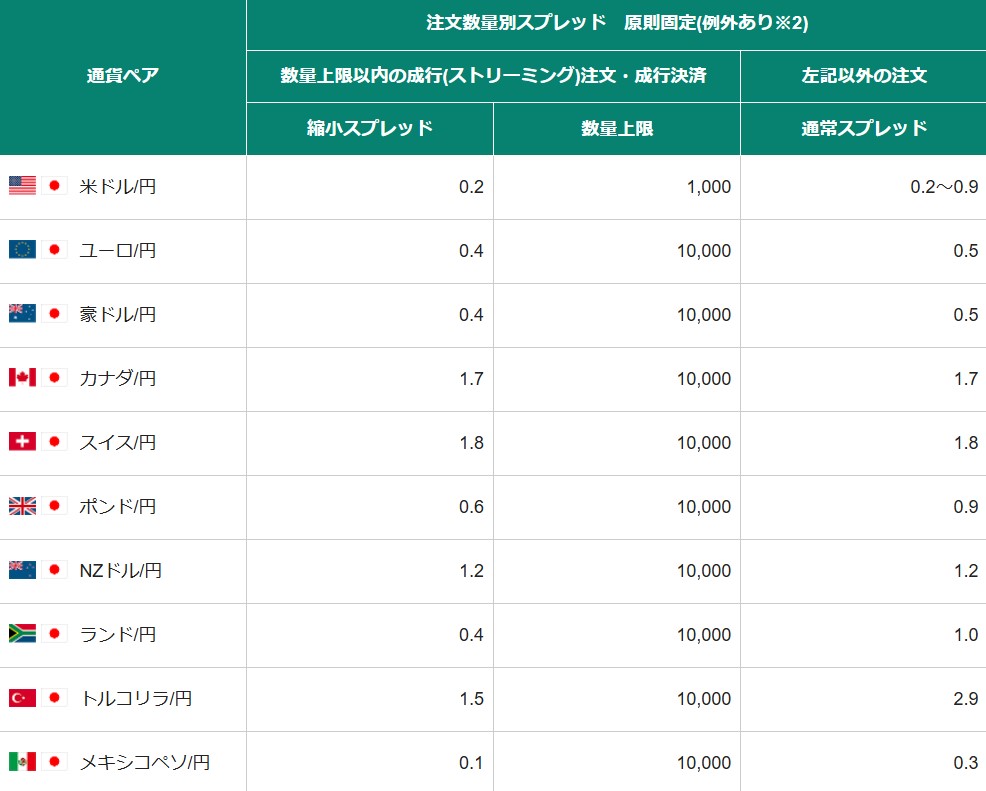Click the Australian flag in the 豪ドル/円 row
Screen dimensions: 986x791
(23, 313)
